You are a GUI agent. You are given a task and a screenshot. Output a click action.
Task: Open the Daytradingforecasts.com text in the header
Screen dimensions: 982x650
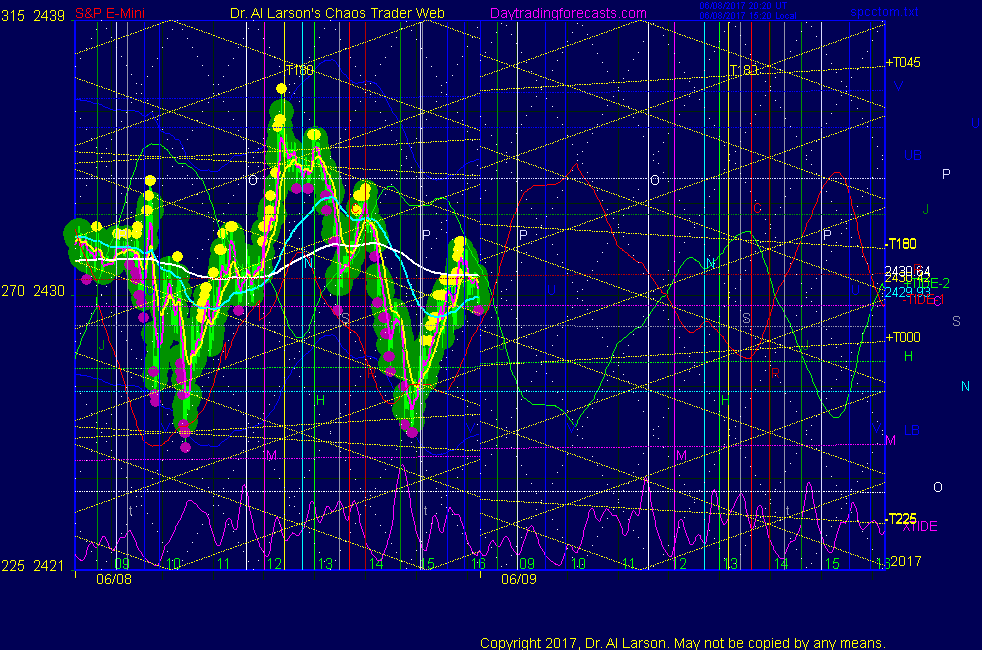568,13
